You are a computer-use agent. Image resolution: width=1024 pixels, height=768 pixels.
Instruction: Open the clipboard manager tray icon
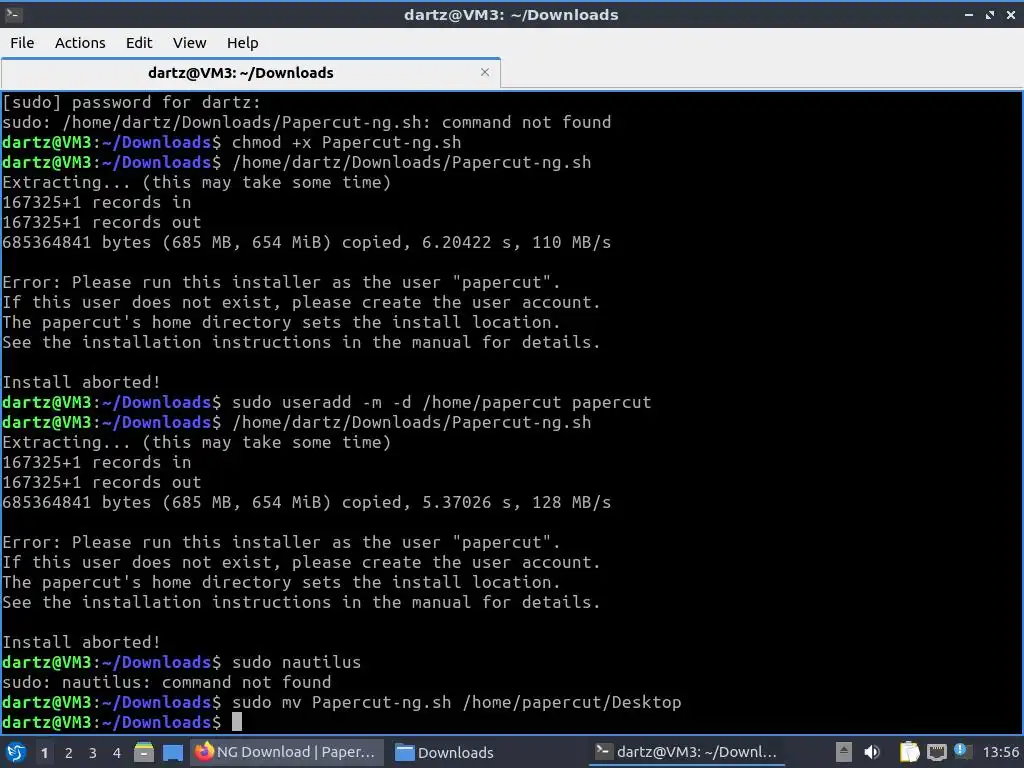pyautogui.click(x=909, y=752)
